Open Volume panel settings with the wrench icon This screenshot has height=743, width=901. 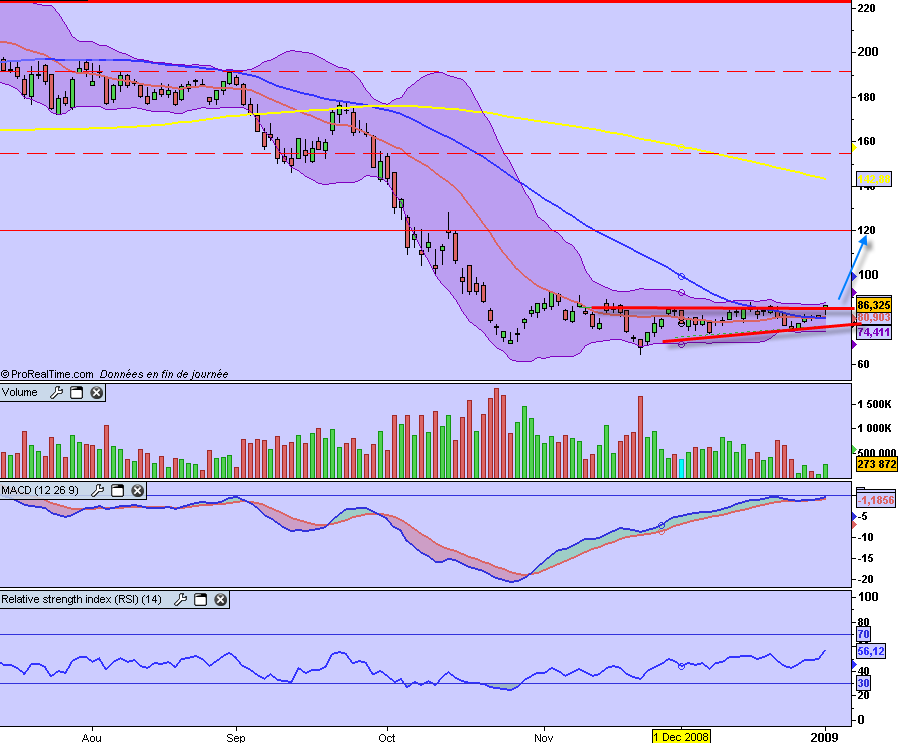[57, 392]
